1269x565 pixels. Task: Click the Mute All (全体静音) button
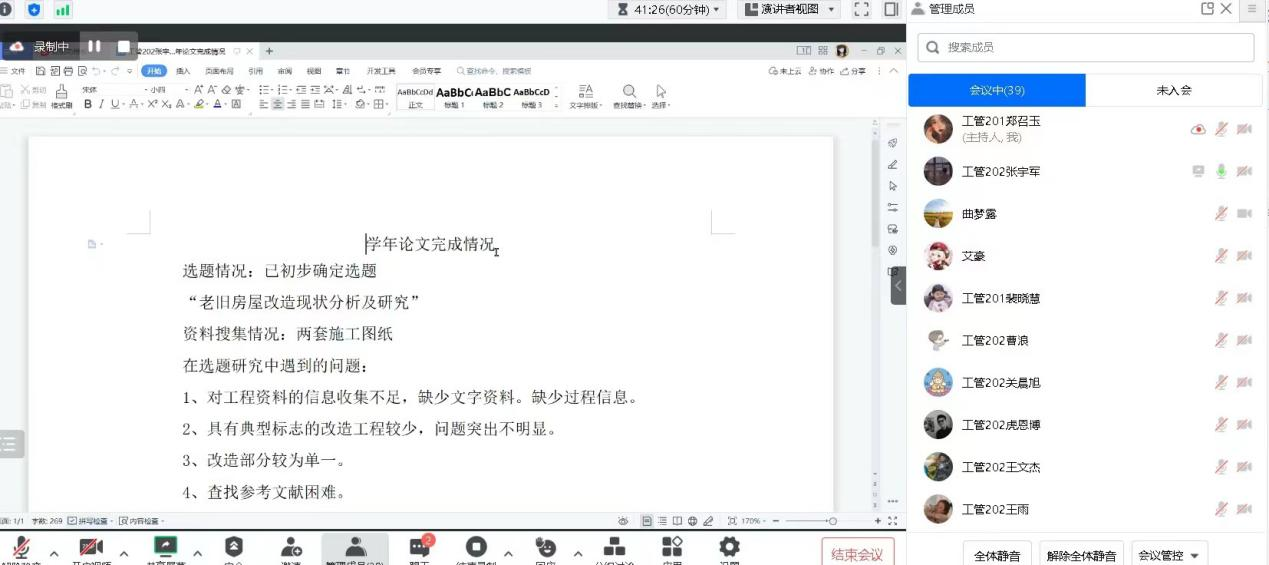point(997,555)
